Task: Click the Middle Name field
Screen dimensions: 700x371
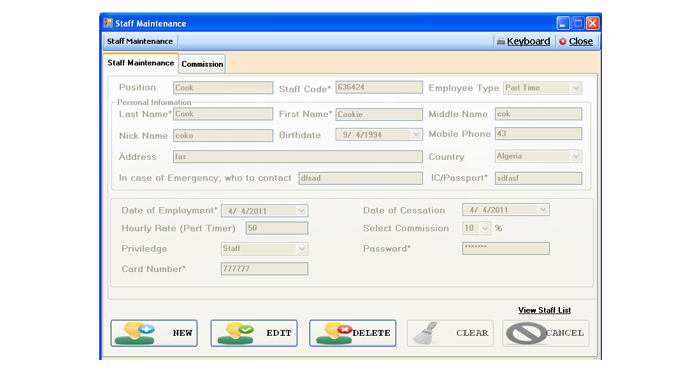Action: coord(538,114)
